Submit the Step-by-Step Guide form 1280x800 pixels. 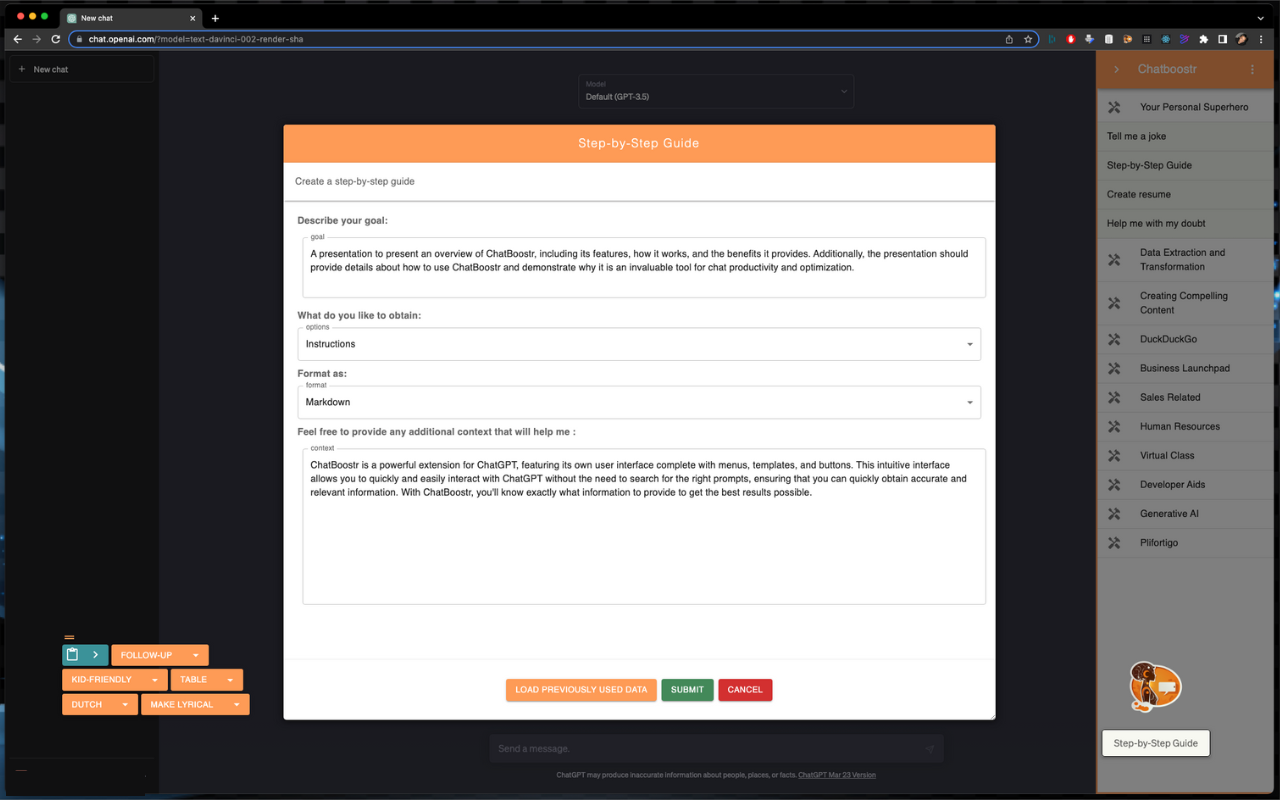tap(687, 690)
